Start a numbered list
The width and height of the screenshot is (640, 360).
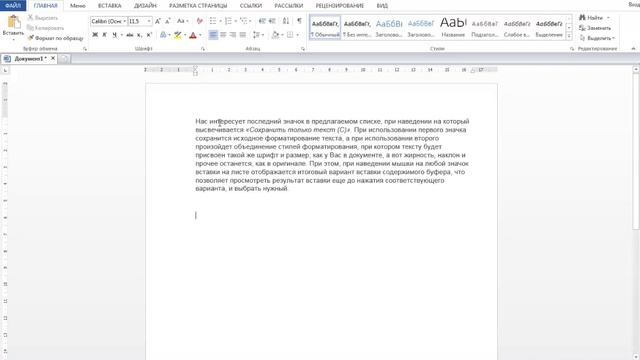coord(228,21)
